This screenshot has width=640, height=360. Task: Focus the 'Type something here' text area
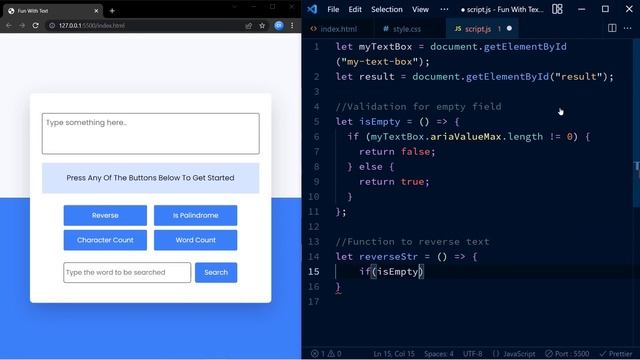tap(151, 133)
